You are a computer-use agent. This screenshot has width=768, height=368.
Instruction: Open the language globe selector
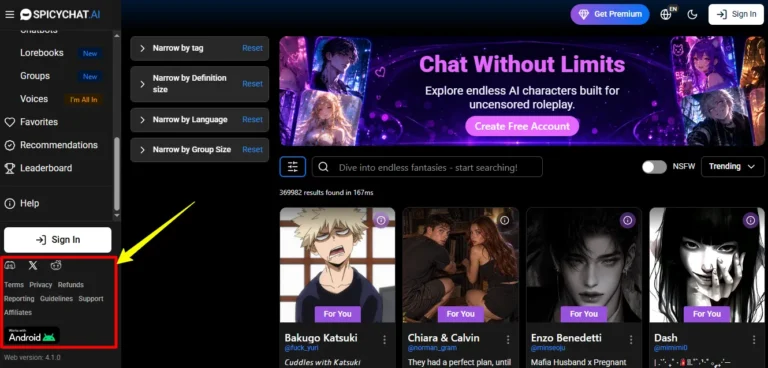pos(666,14)
